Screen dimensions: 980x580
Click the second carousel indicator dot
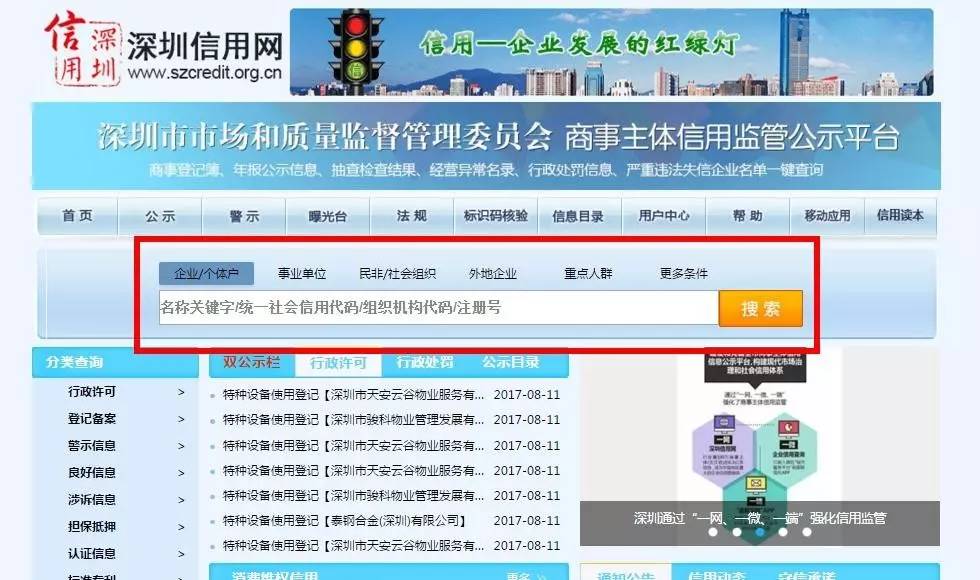click(x=736, y=532)
